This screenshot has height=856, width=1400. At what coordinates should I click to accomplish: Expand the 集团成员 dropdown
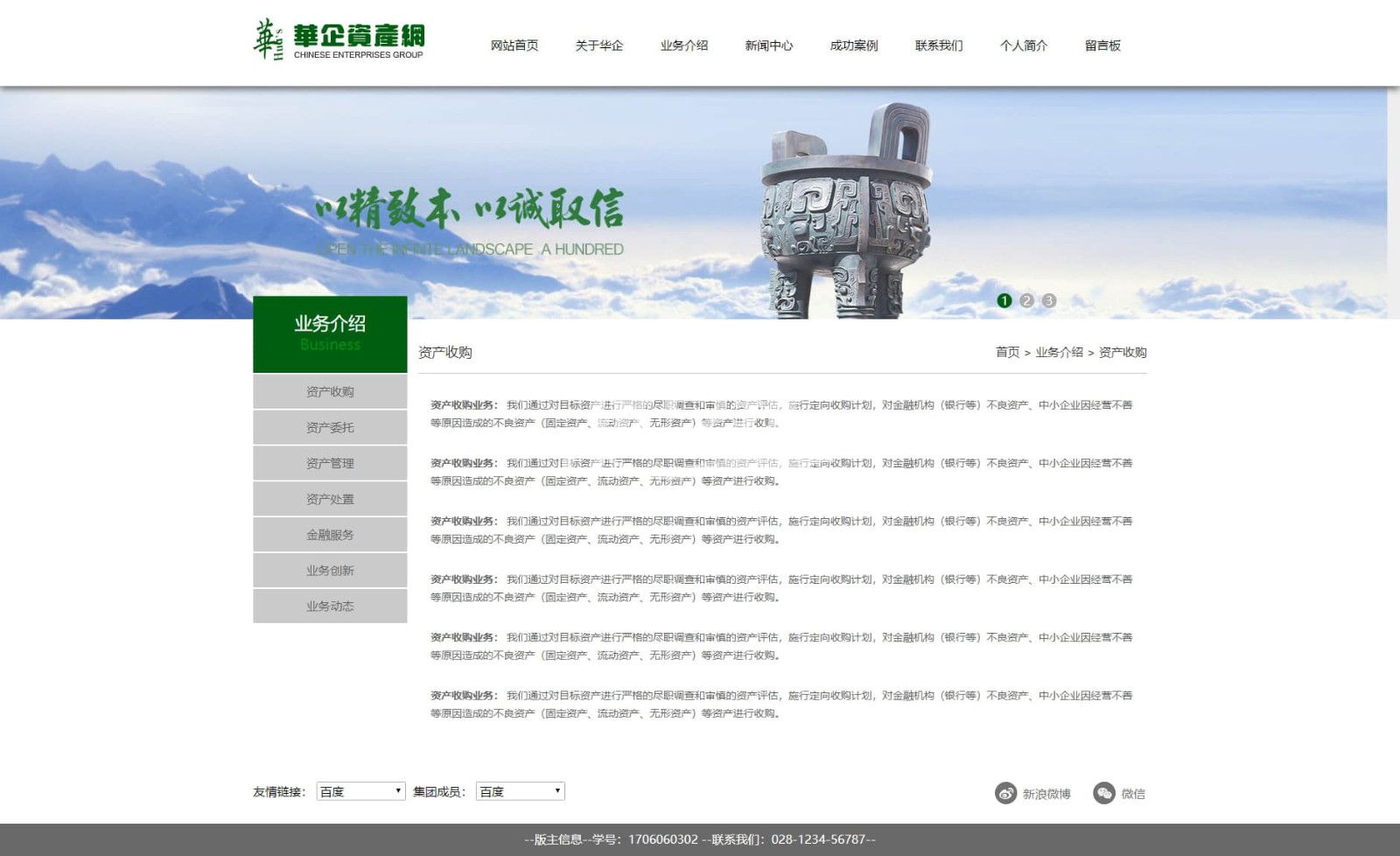(520, 791)
